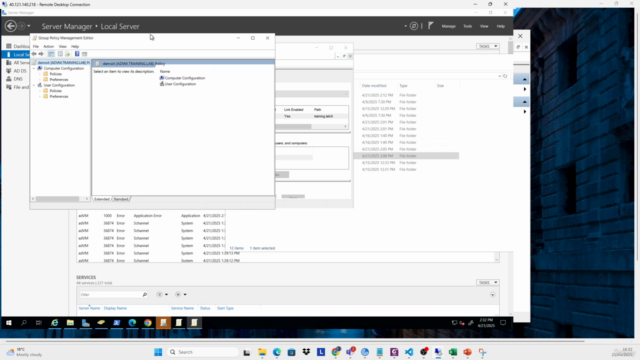Screen dimensions: 640x360
Task: Sort services by Status column
Action: click(205, 308)
